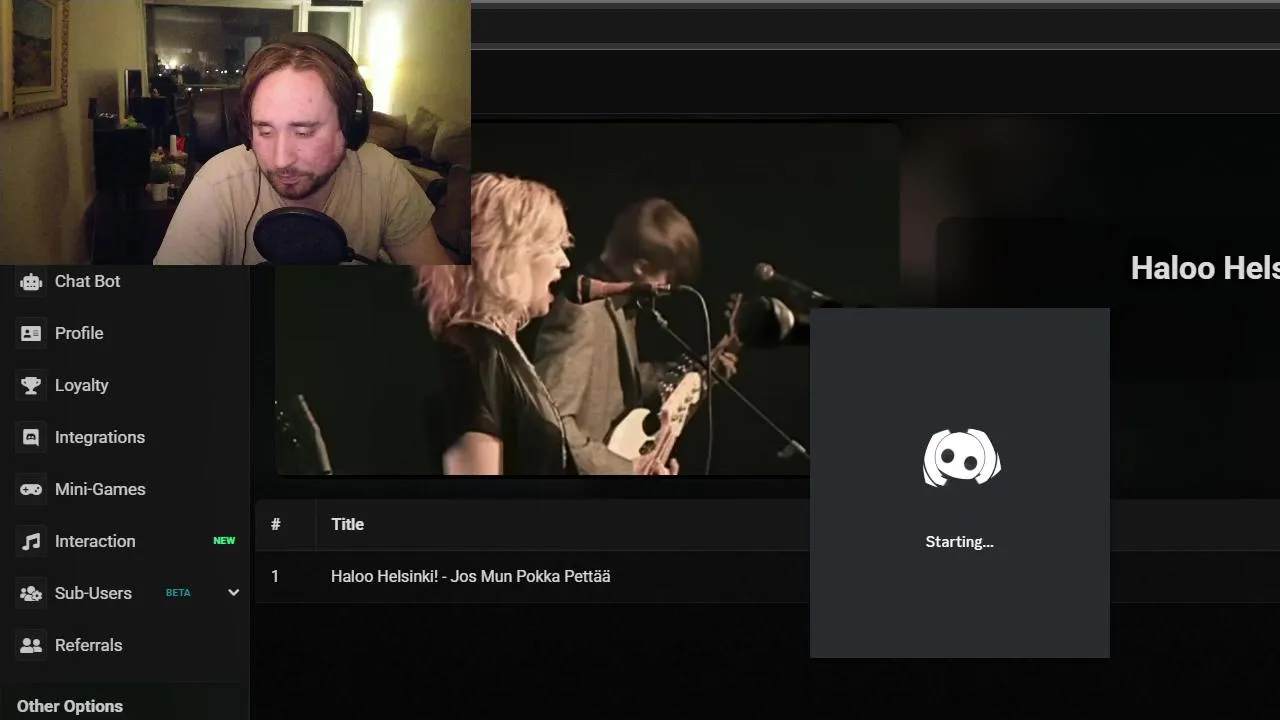Click the Referrals people icon
This screenshot has height=720, width=1280.
[x=31, y=645]
